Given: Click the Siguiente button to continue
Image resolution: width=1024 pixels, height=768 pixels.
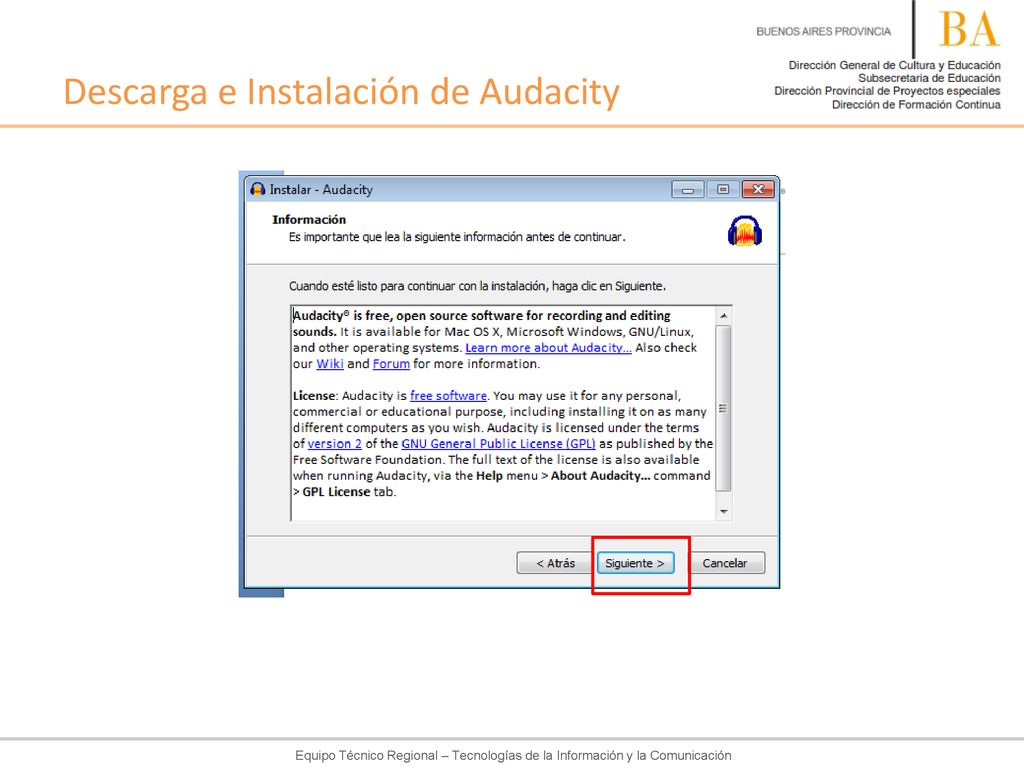Looking at the screenshot, I should coord(635,563).
